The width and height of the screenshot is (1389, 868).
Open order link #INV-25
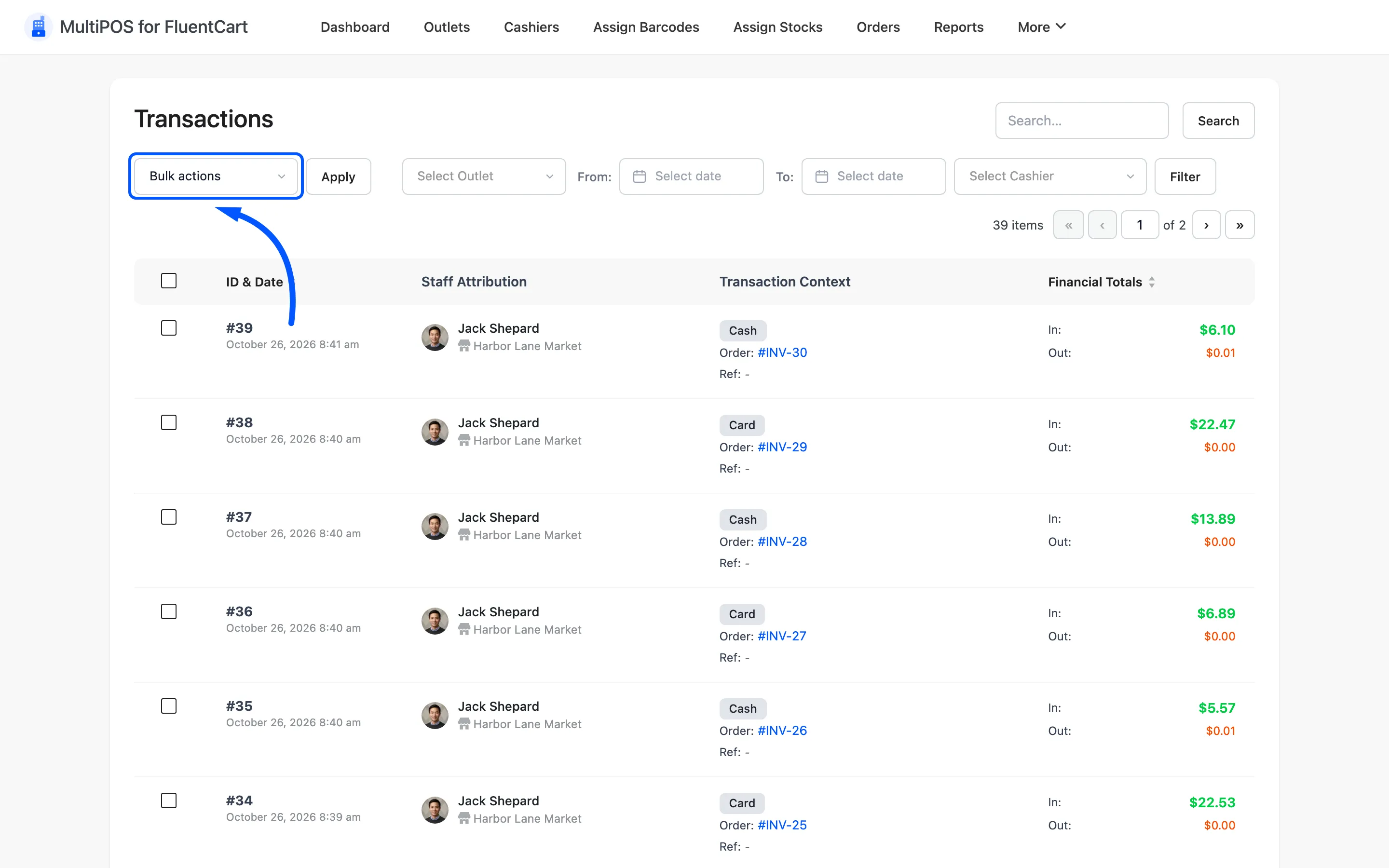(782, 825)
